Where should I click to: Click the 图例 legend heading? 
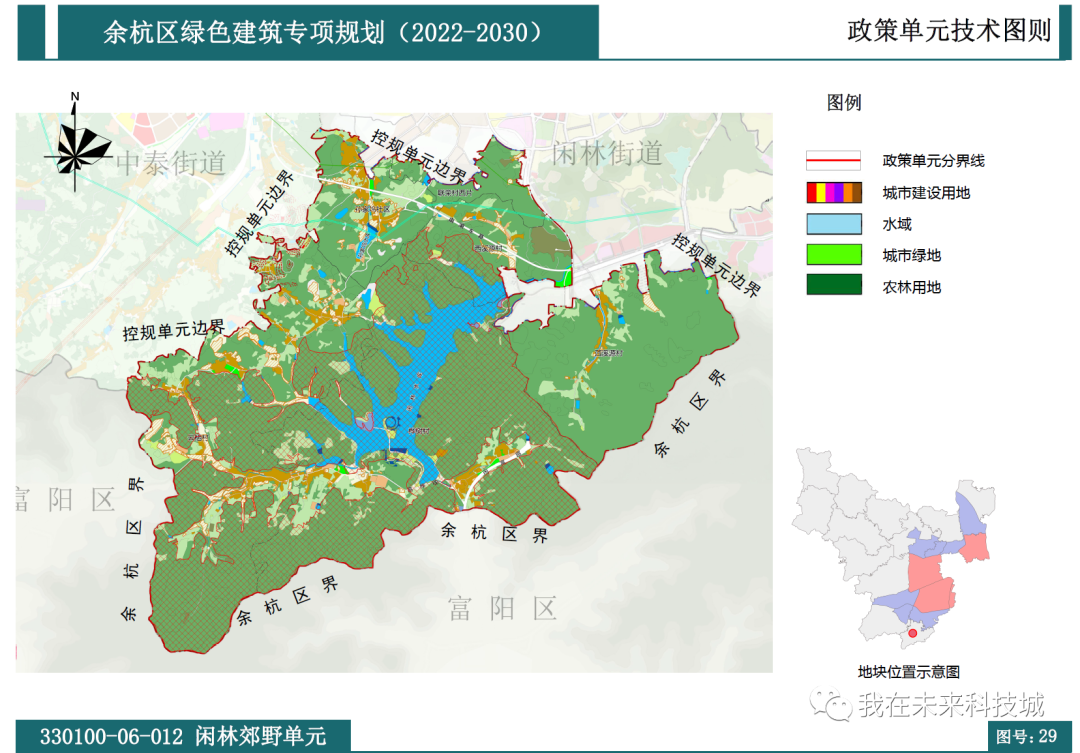[844, 103]
